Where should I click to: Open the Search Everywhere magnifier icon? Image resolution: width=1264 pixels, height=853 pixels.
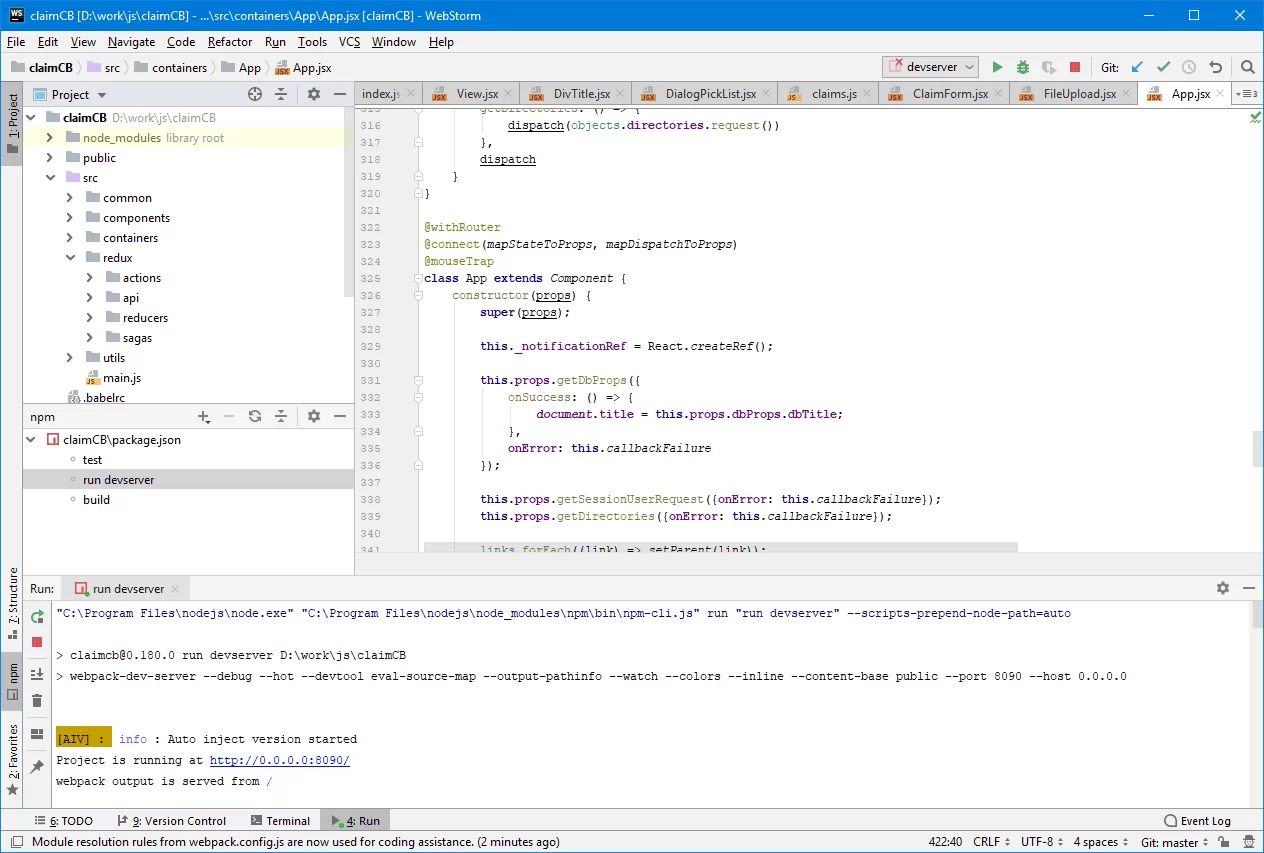(1247, 67)
